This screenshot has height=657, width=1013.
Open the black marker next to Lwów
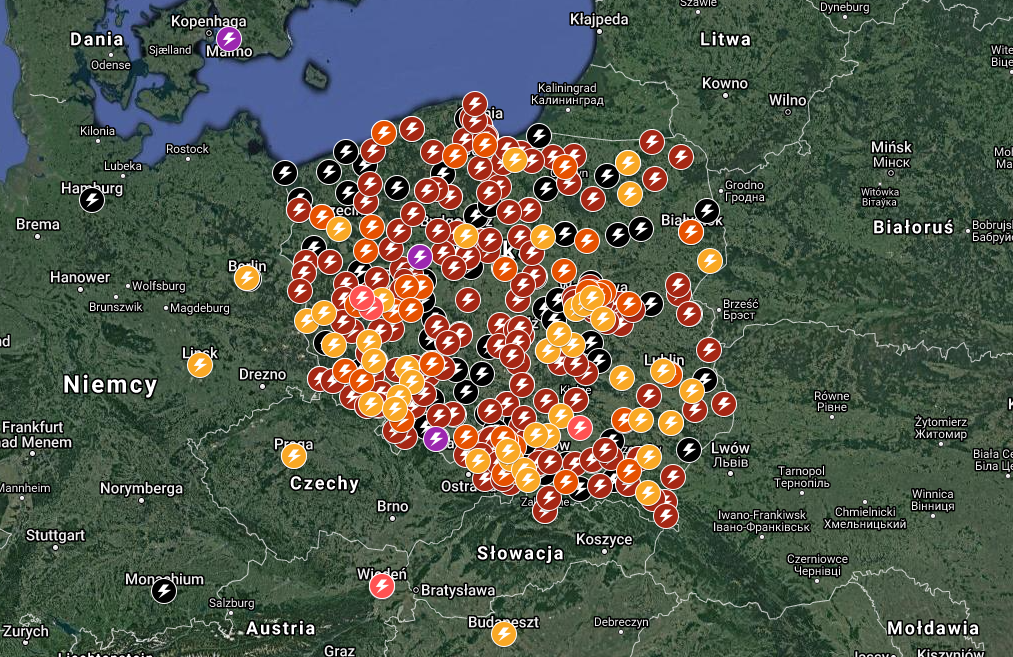[689, 449]
